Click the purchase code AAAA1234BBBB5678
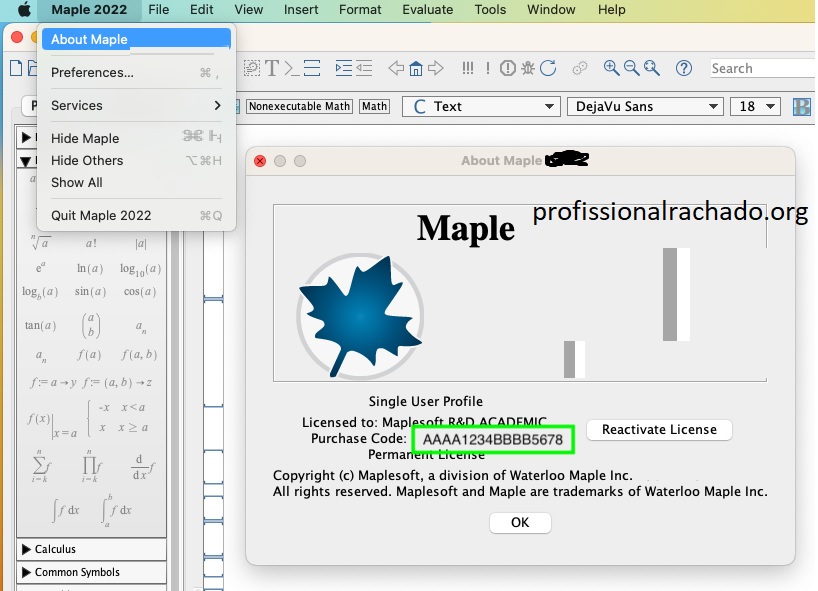The width and height of the screenshot is (818, 591). coord(492,440)
